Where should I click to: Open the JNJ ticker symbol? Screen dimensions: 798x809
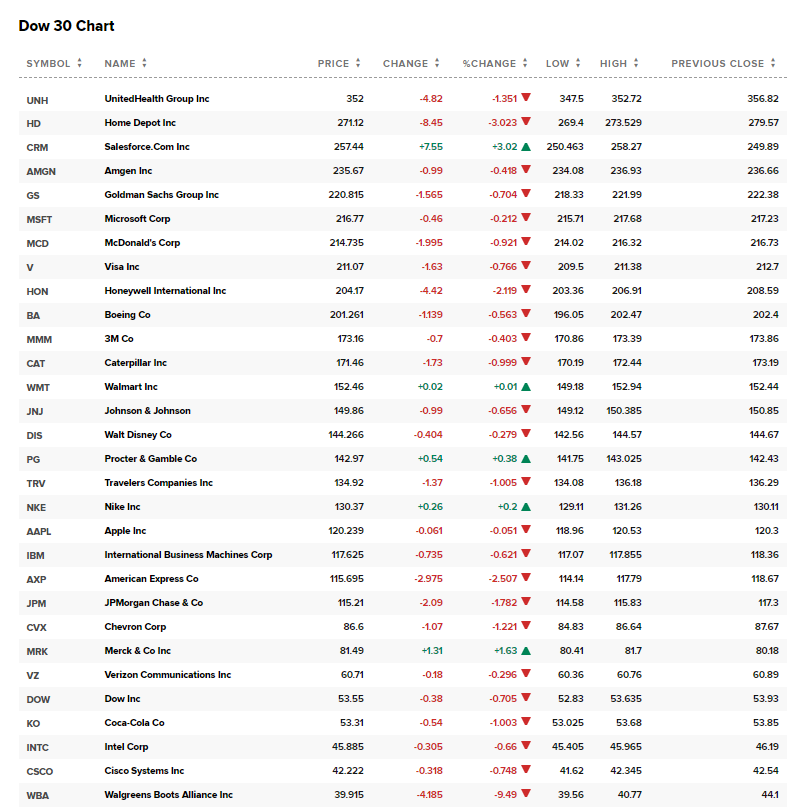[35, 412]
